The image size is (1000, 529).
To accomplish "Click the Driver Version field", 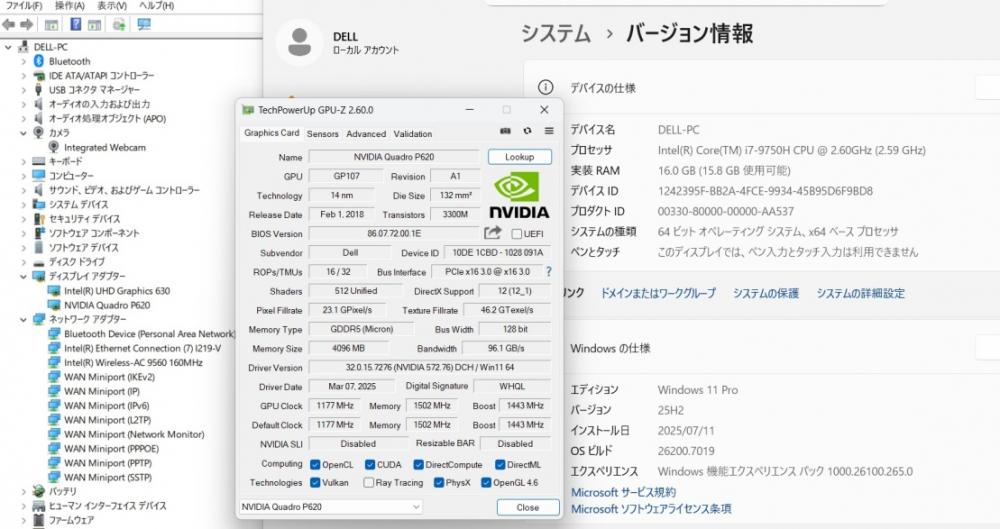I will tap(430, 368).
